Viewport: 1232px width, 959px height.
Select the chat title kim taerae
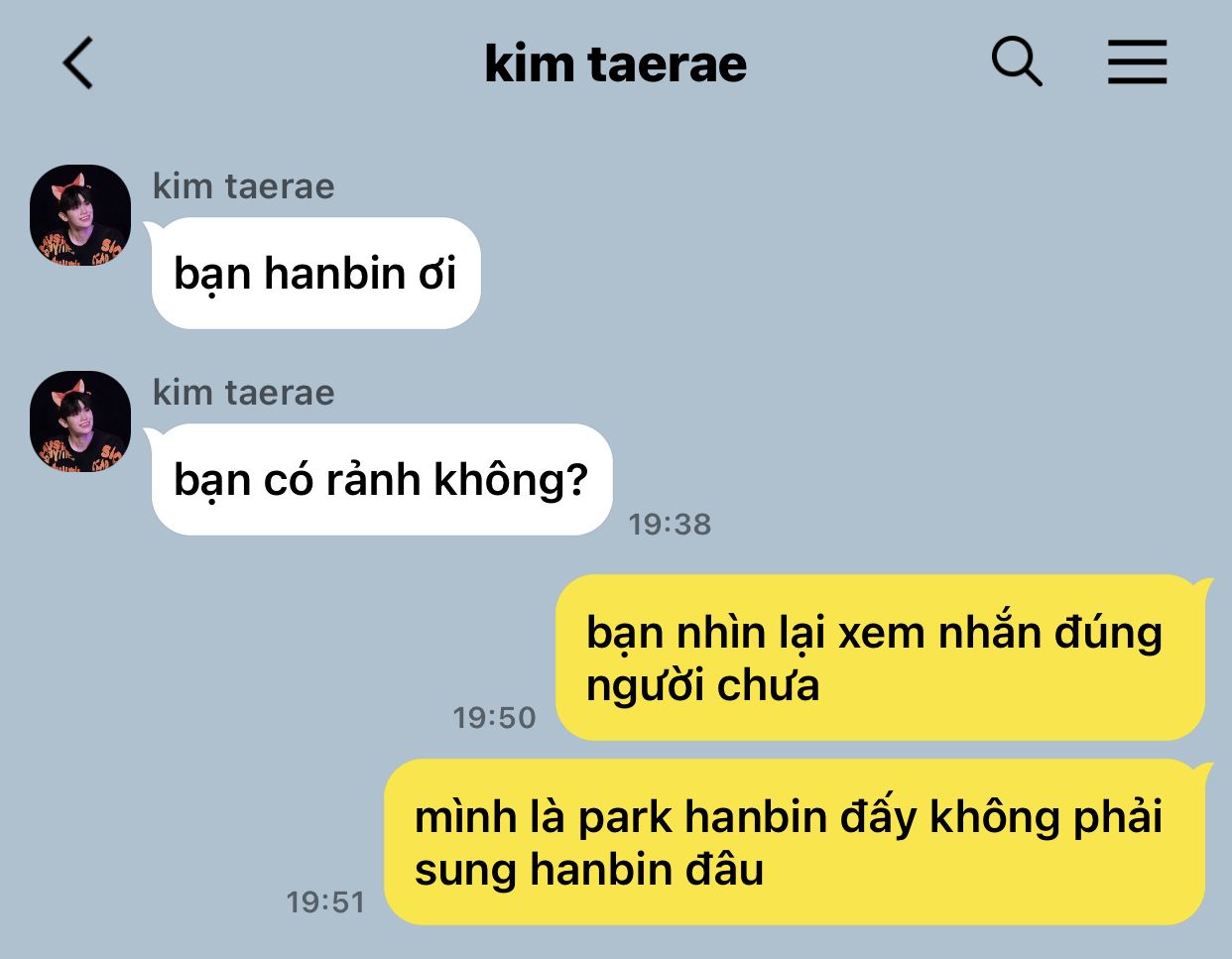point(615,63)
